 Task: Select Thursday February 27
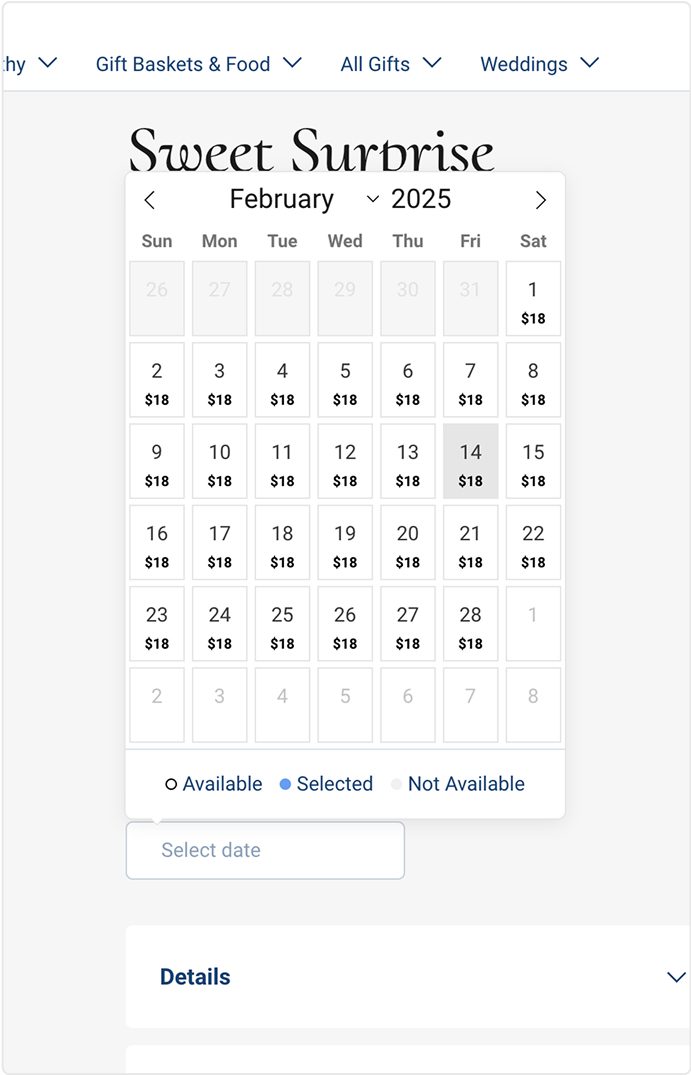coord(407,624)
